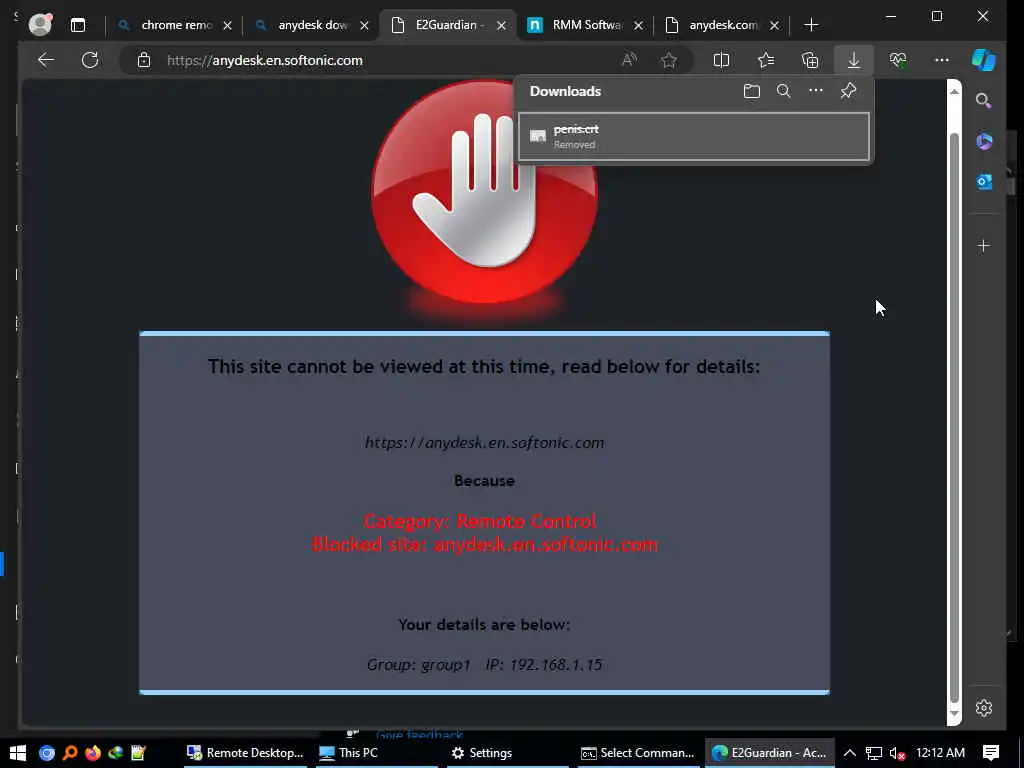
Task: Click 'Blocked site' red text line
Action: point(485,545)
